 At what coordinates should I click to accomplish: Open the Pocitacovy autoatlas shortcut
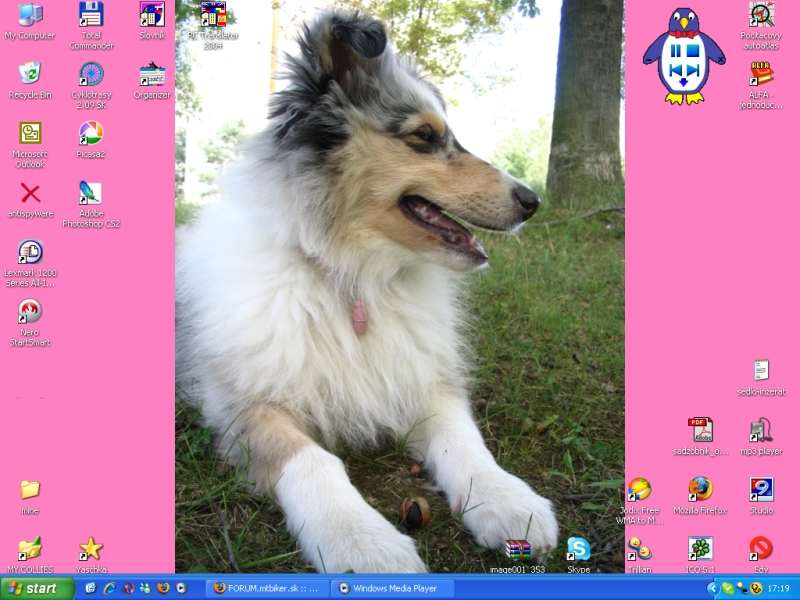coord(761,15)
